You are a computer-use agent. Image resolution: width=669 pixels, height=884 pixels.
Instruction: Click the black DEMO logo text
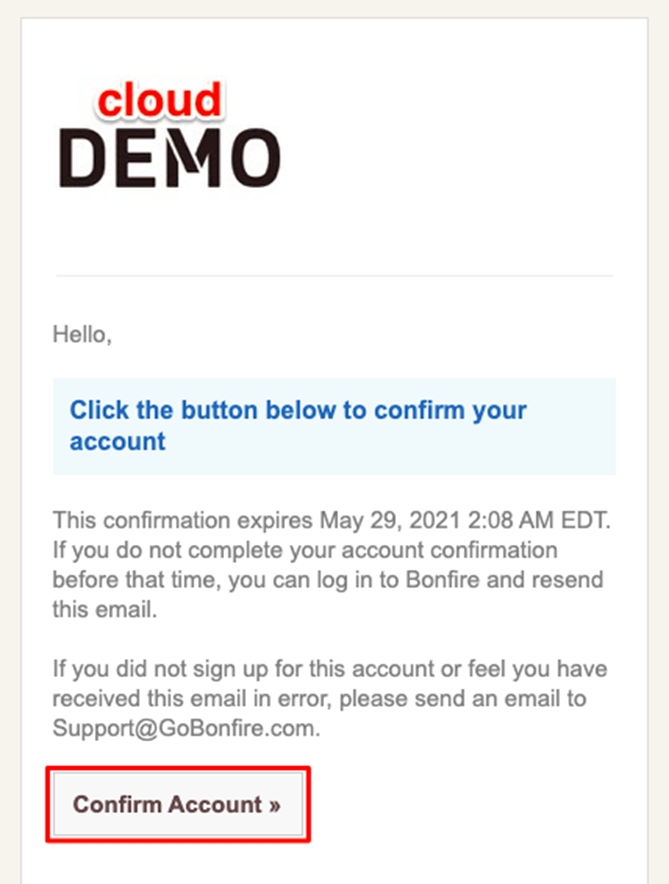(x=170, y=157)
